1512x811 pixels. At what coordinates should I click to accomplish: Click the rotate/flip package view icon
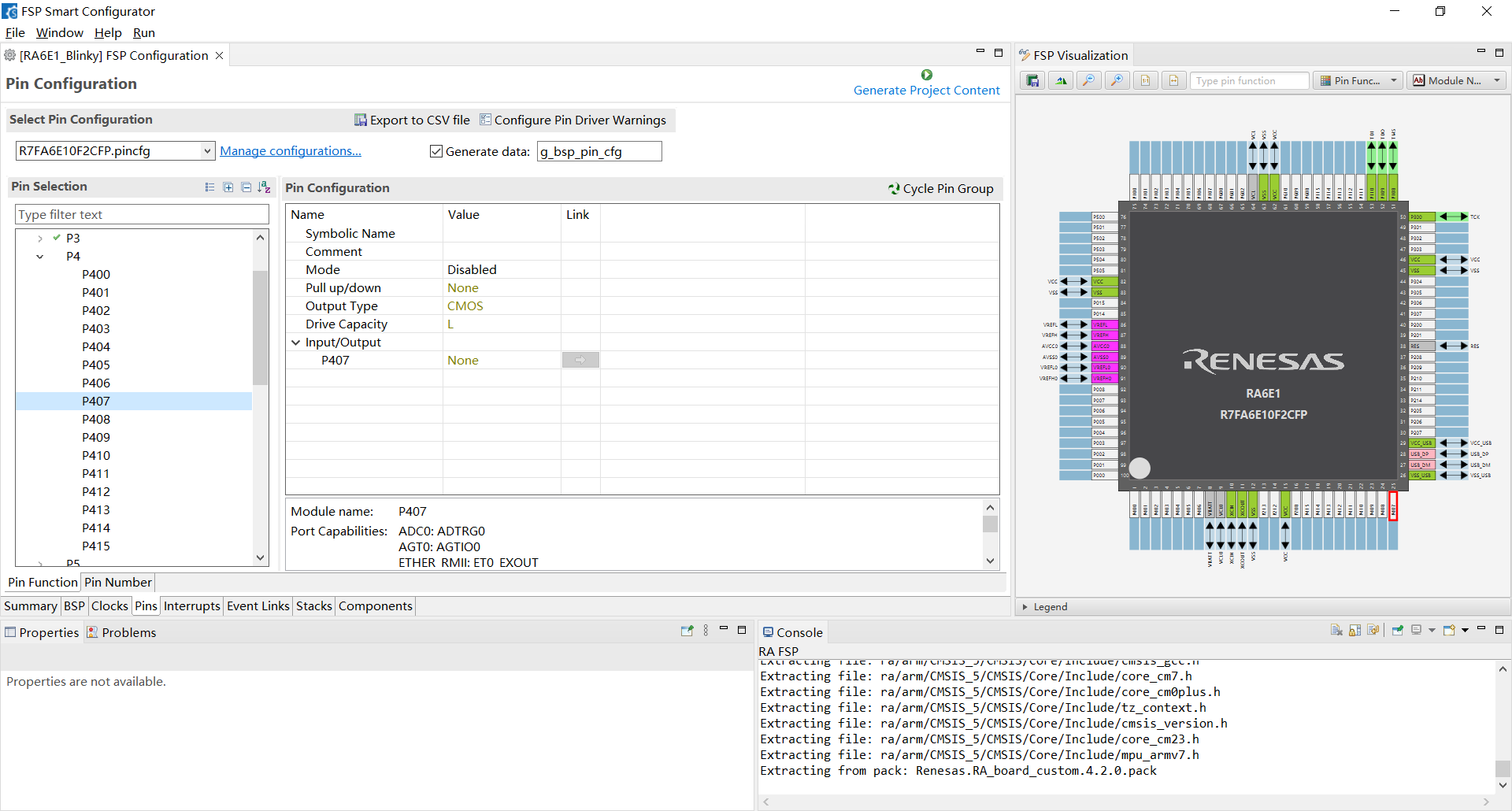pyautogui.click(x=1062, y=81)
